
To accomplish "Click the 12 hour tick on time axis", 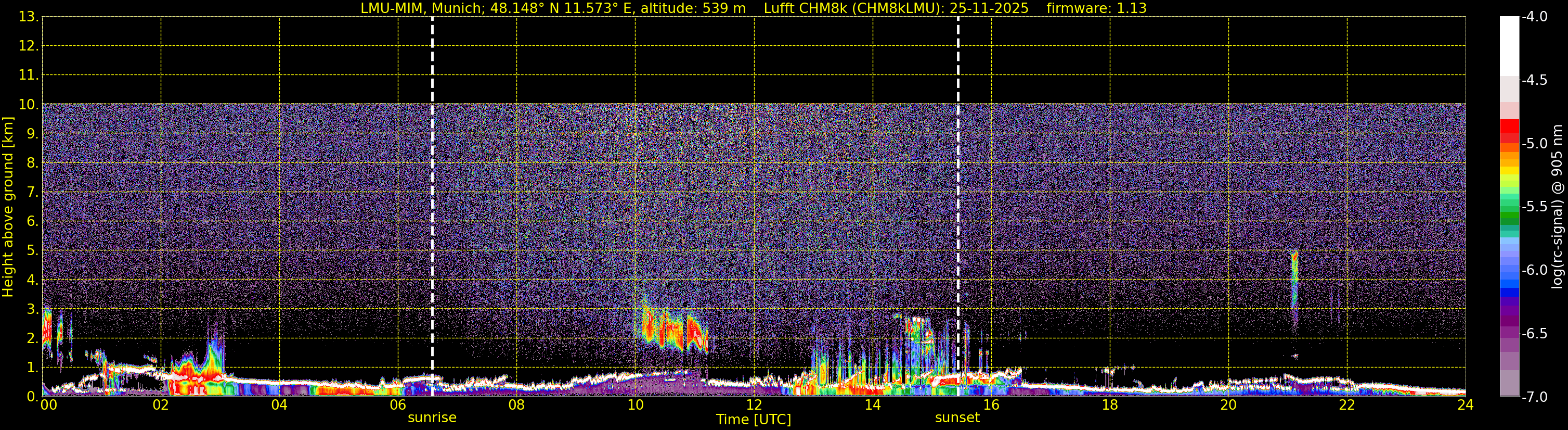I will pos(754,406).
